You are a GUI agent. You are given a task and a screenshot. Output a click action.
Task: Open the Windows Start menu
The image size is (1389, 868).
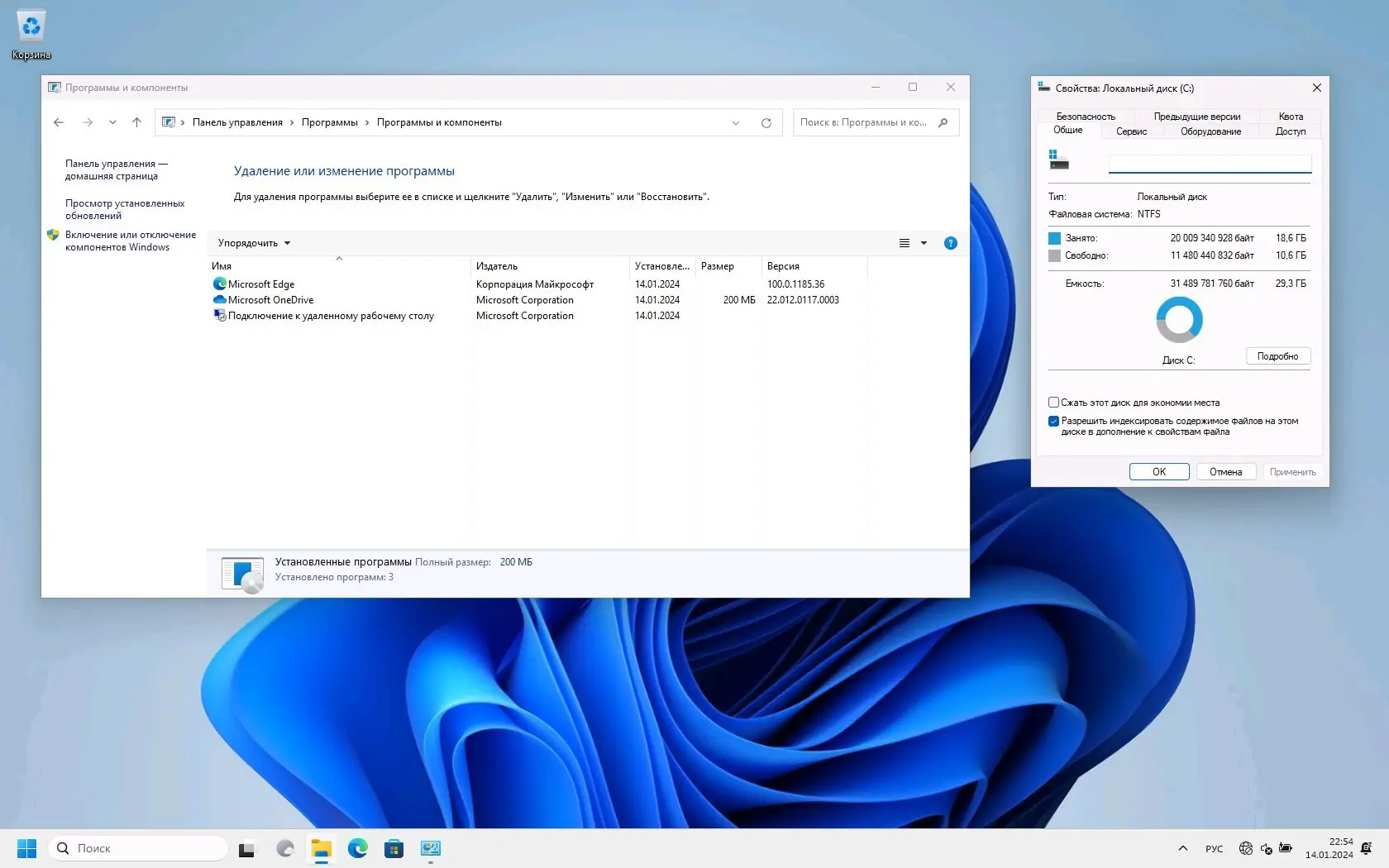click(x=26, y=848)
